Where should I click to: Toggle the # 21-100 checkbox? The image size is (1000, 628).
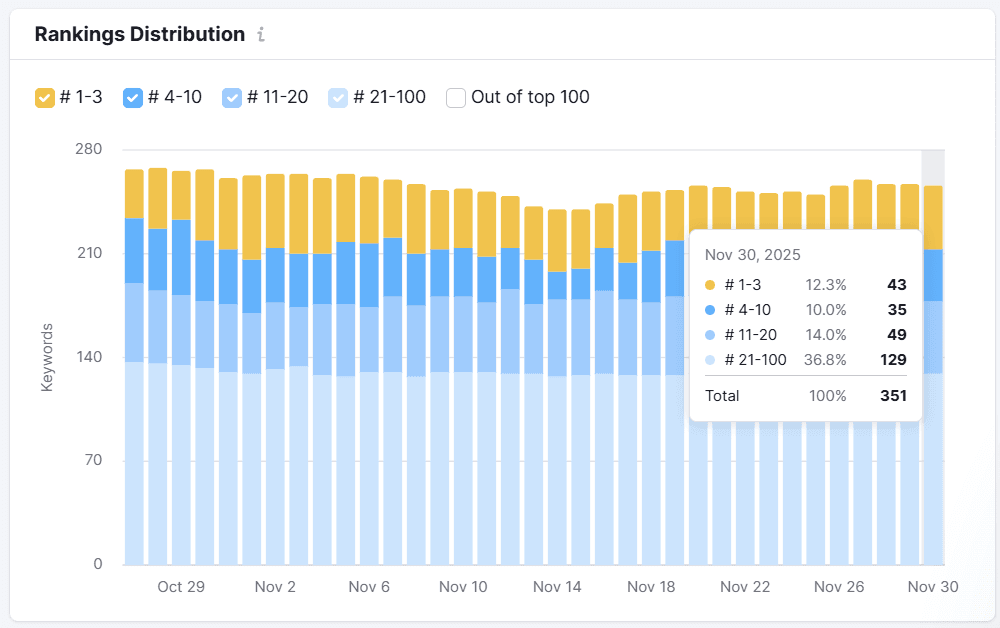click(x=338, y=98)
